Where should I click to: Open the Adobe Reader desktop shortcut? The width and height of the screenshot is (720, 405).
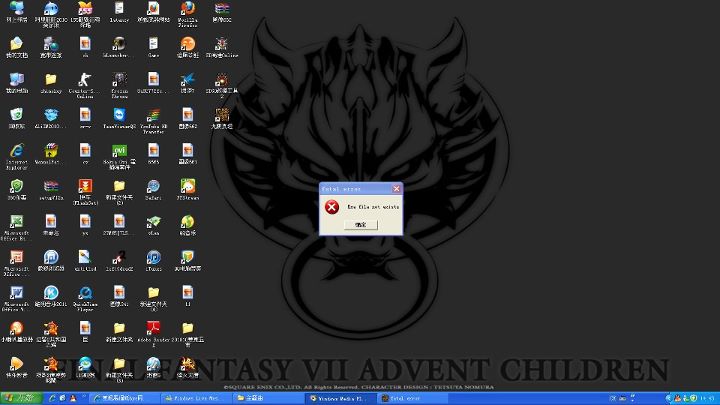[x=153, y=328]
